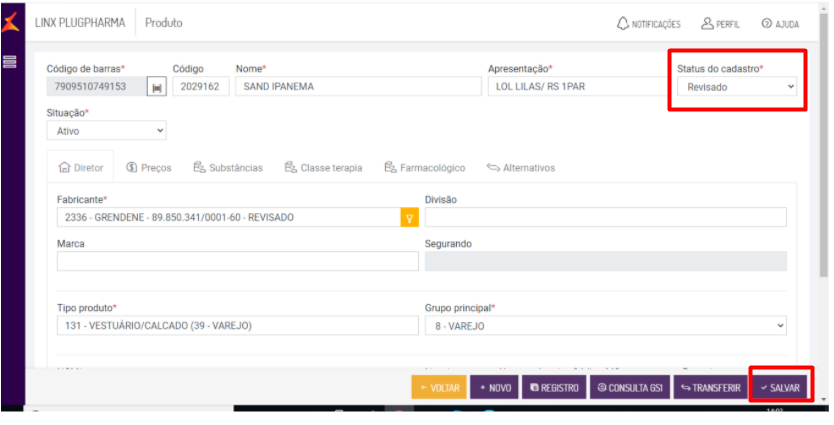Switch to the Substâncias tab

[228, 168]
